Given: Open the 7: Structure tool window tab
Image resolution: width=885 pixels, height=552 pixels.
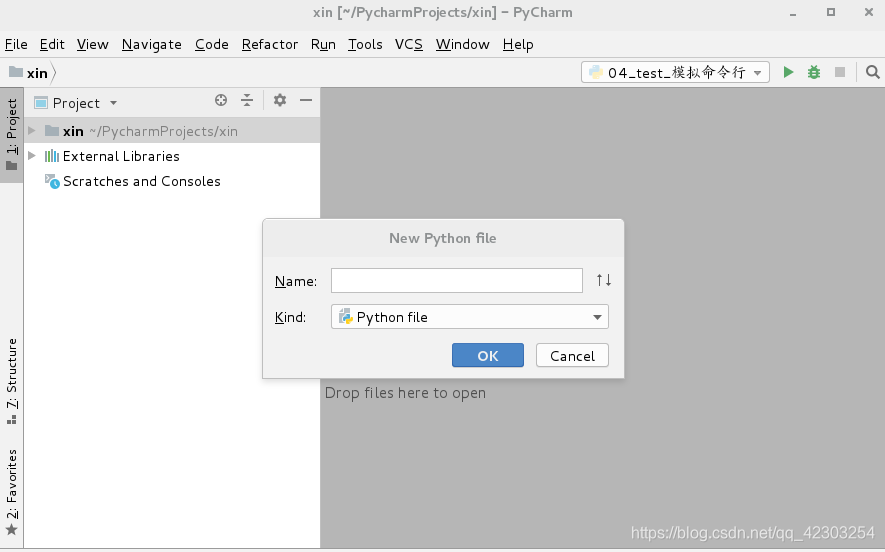Looking at the screenshot, I should [x=11, y=381].
